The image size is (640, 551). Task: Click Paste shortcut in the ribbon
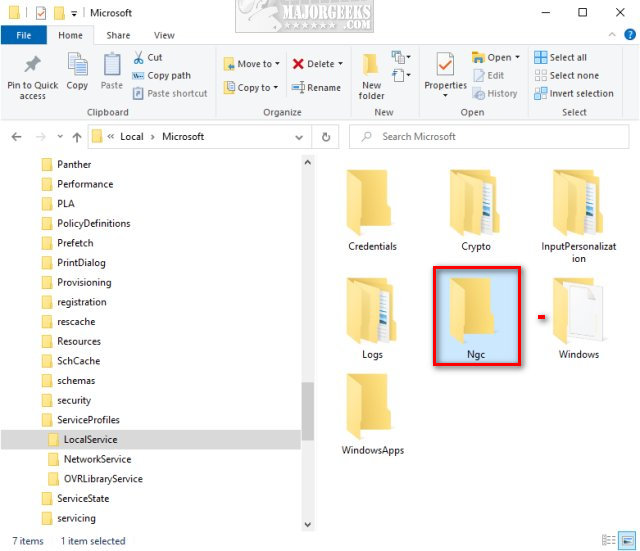point(170,93)
